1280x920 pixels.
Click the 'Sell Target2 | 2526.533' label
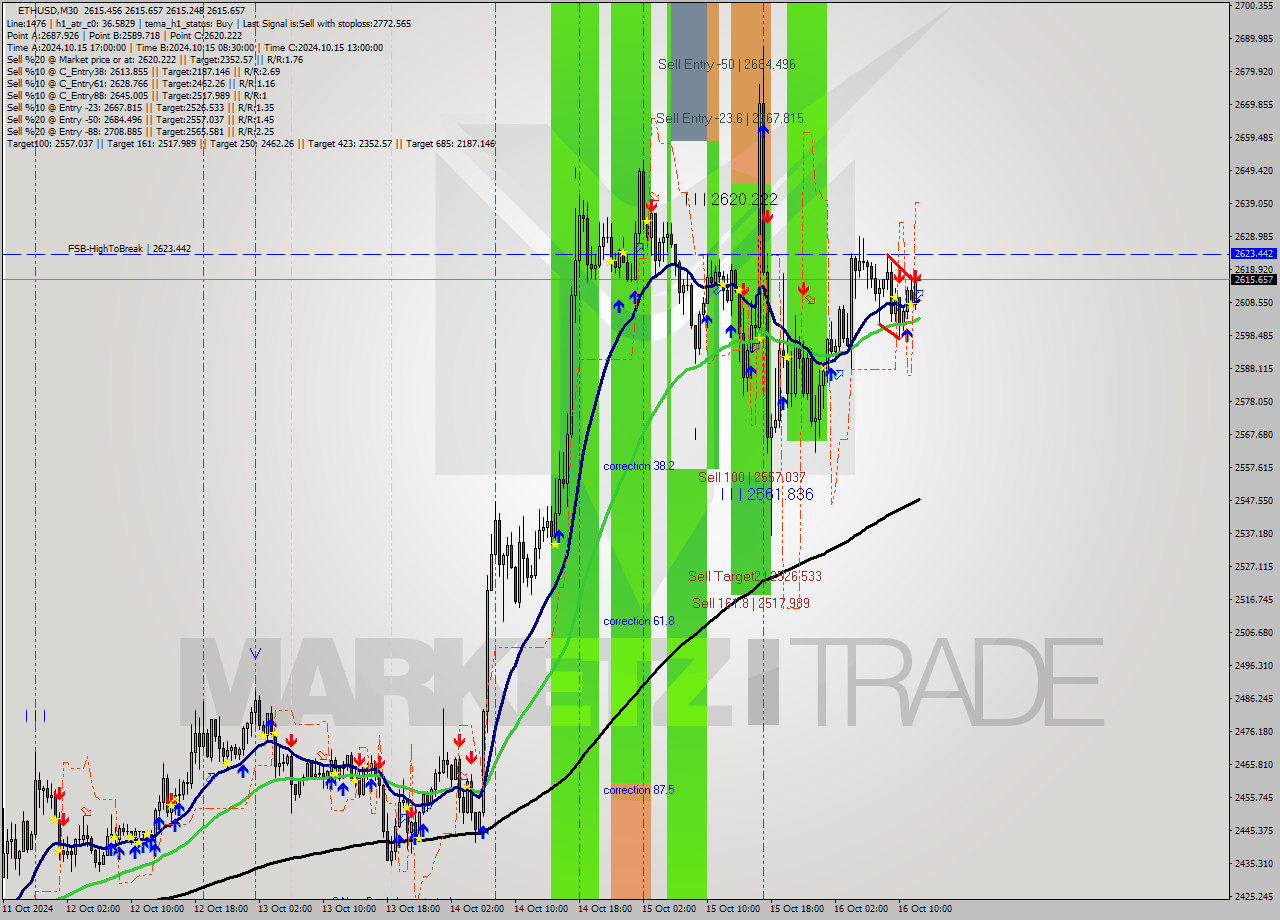click(755, 576)
